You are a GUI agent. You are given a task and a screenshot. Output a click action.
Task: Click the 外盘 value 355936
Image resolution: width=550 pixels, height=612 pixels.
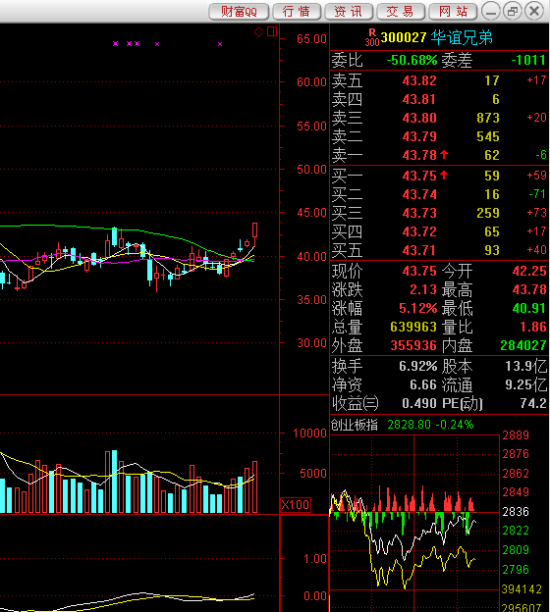[x=413, y=345]
